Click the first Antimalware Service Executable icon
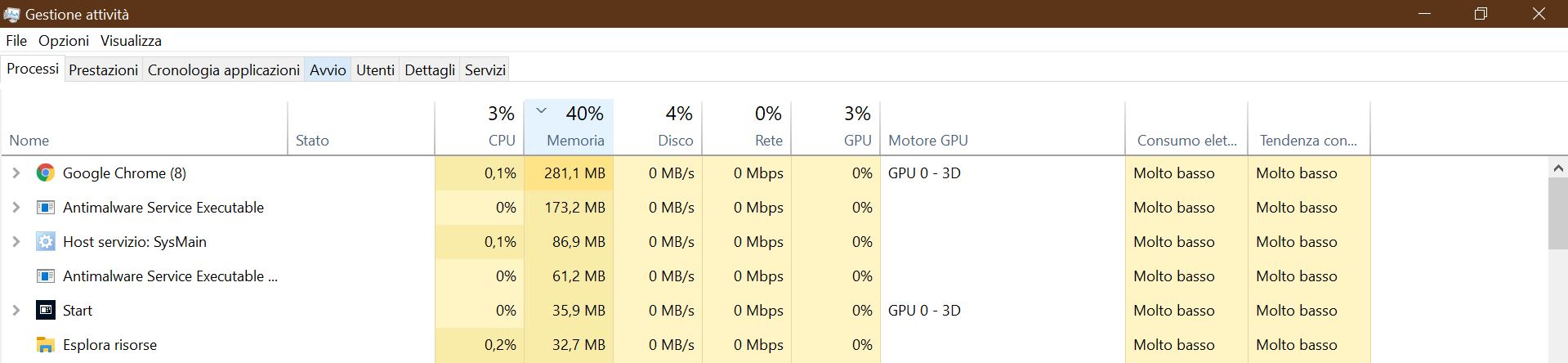Screen dimensions: 1568x363 (x=46, y=207)
